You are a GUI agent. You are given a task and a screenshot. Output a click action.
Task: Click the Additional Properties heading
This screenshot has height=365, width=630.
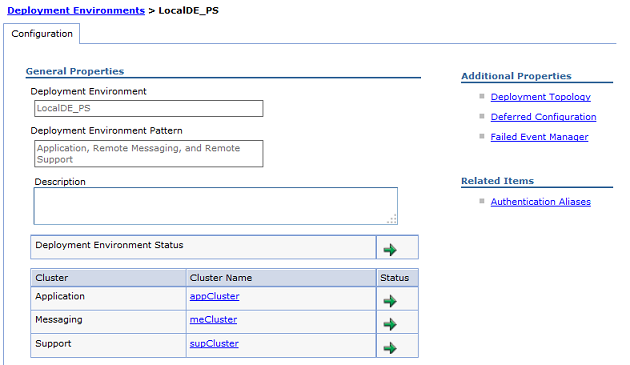pos(516,76)
